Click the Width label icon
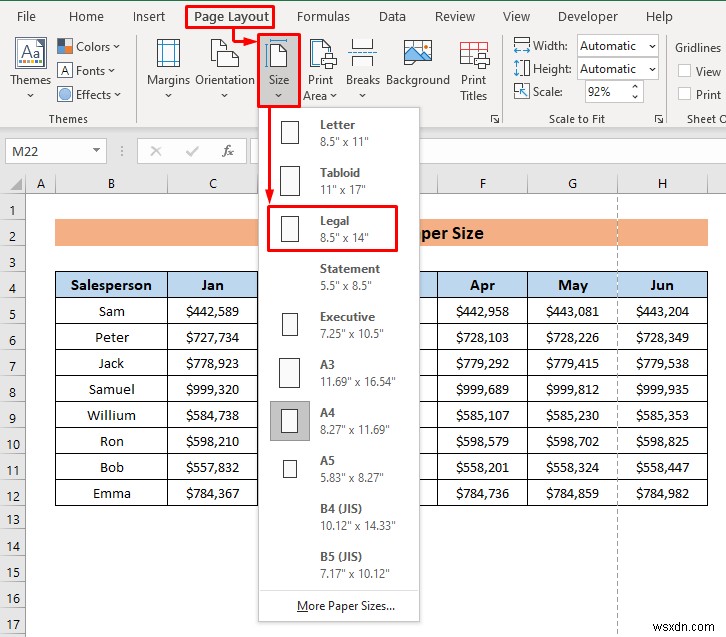 522,45
